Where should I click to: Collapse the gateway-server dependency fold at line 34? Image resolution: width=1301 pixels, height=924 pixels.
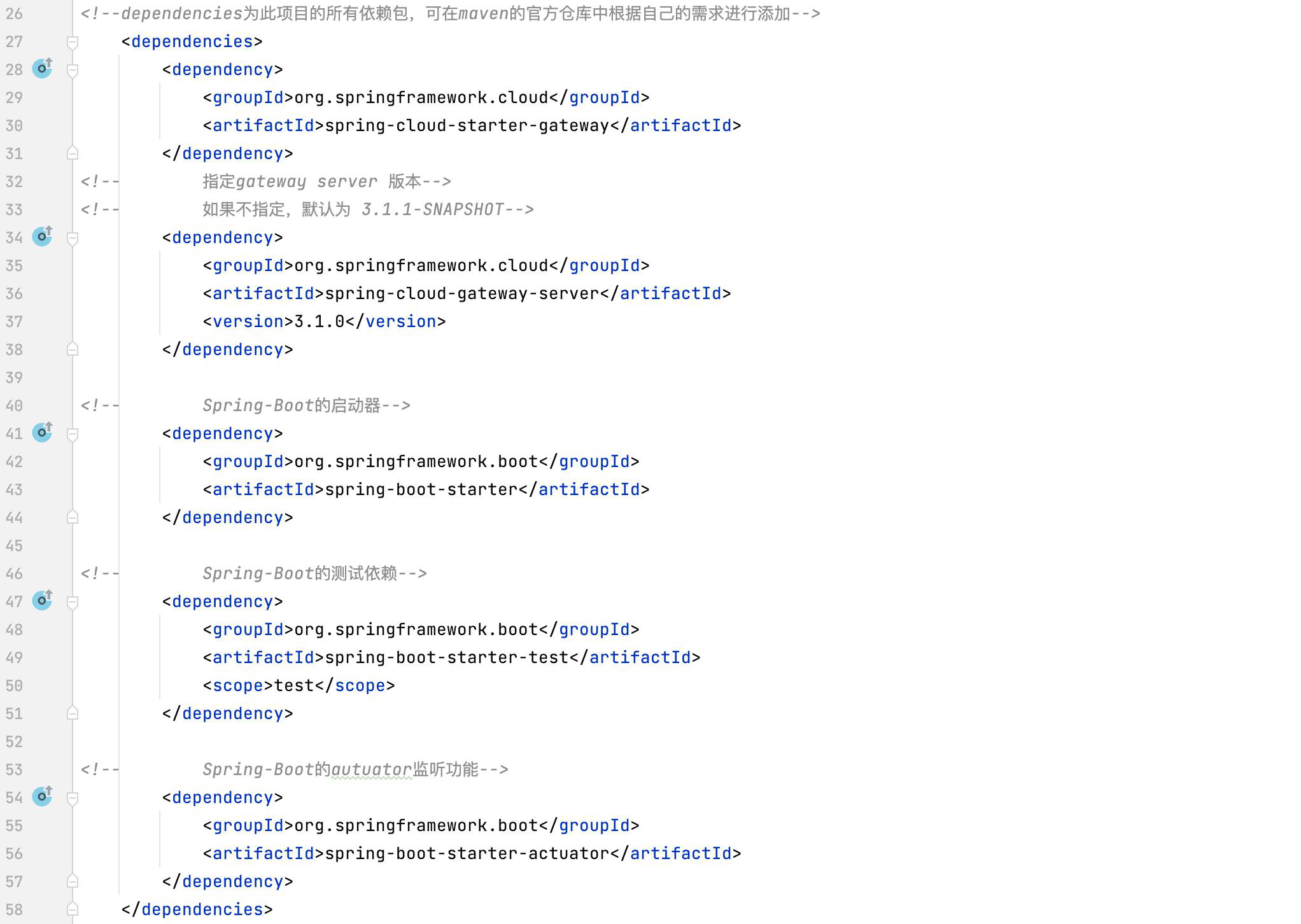pos(73,238)
